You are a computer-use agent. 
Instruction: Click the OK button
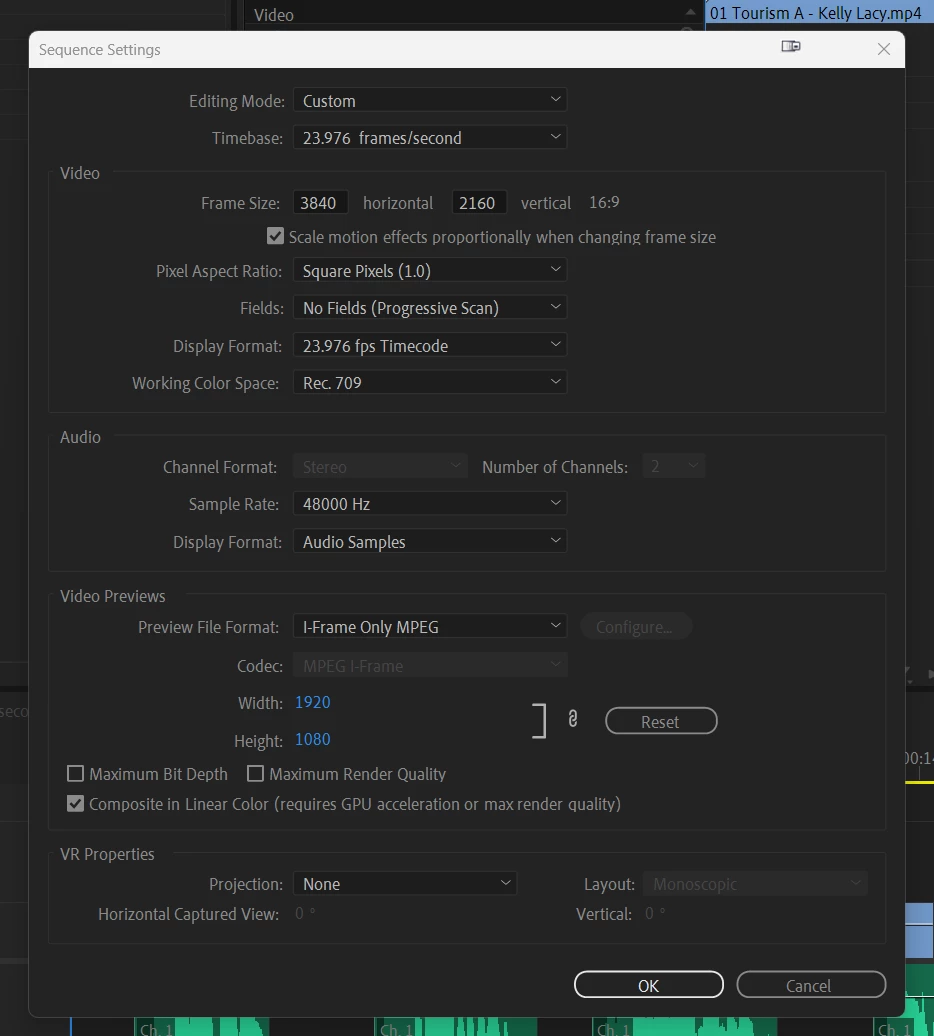(649, 984)
